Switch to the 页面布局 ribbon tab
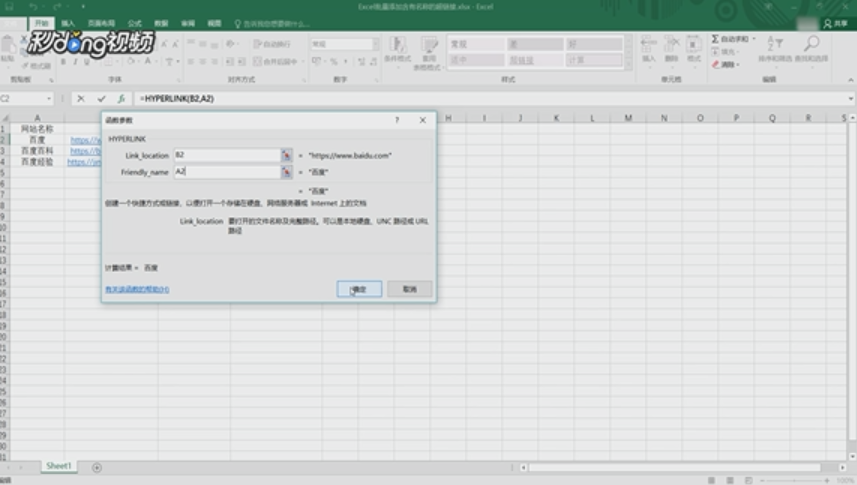The image size is (857, 485). (x=101, y=24)
